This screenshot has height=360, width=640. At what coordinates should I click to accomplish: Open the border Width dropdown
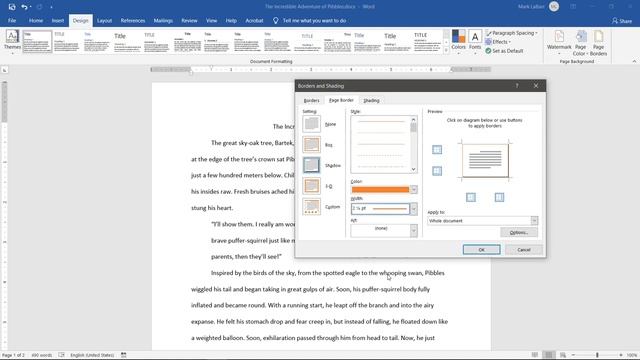pyautogui.click(x=413, y=209)
